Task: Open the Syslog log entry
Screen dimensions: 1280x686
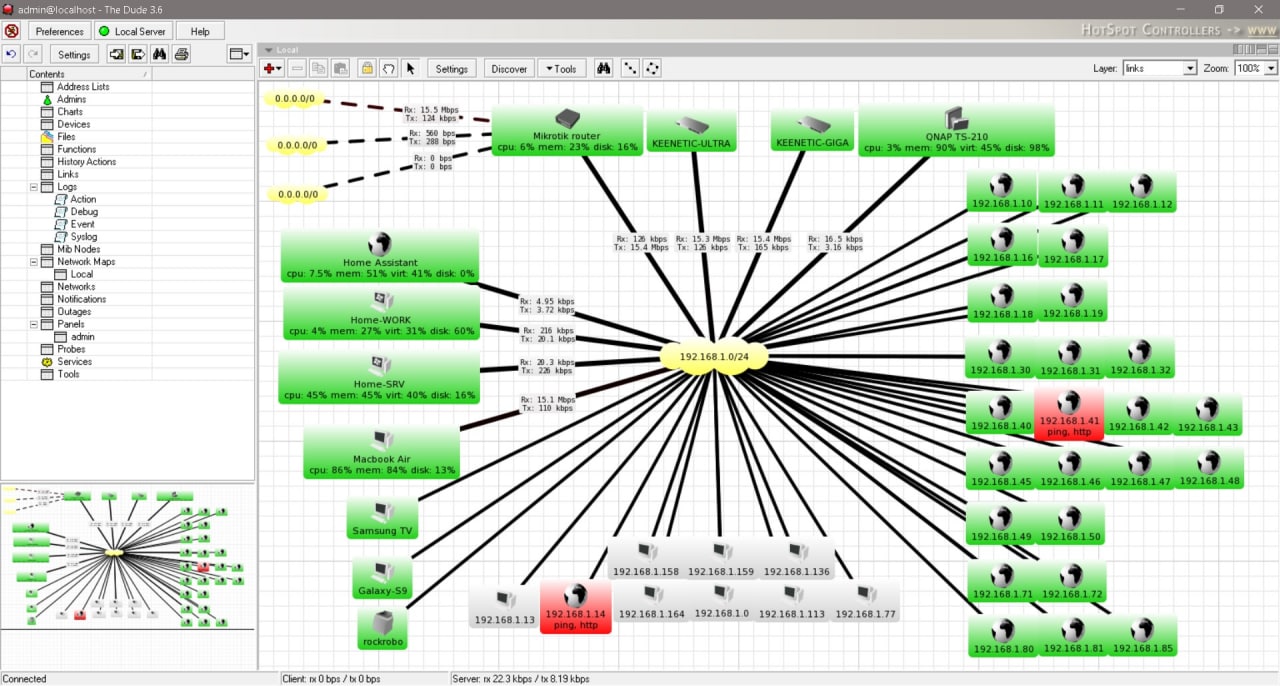Action: (83, 237)
